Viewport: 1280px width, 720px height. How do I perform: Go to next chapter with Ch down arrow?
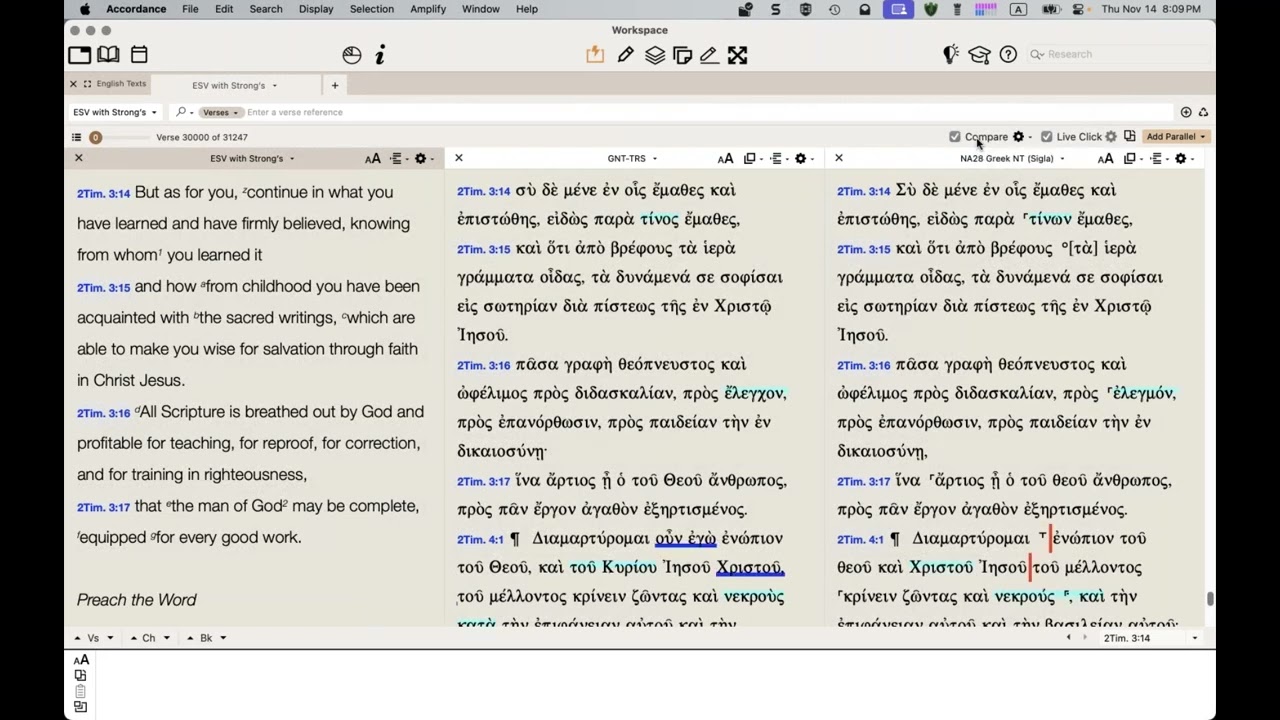166,638
